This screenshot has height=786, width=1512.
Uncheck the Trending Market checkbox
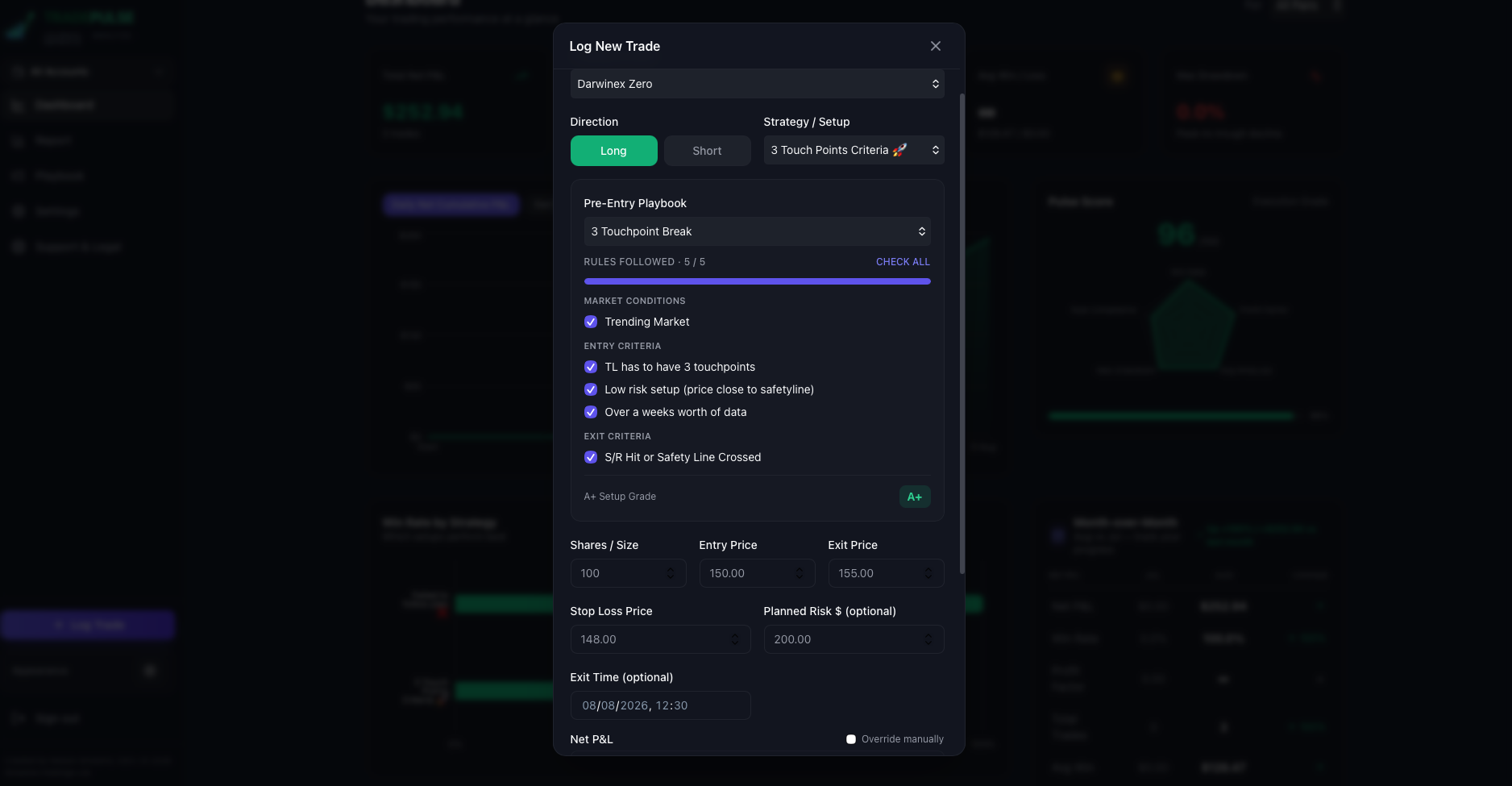(x=591, y=322)
